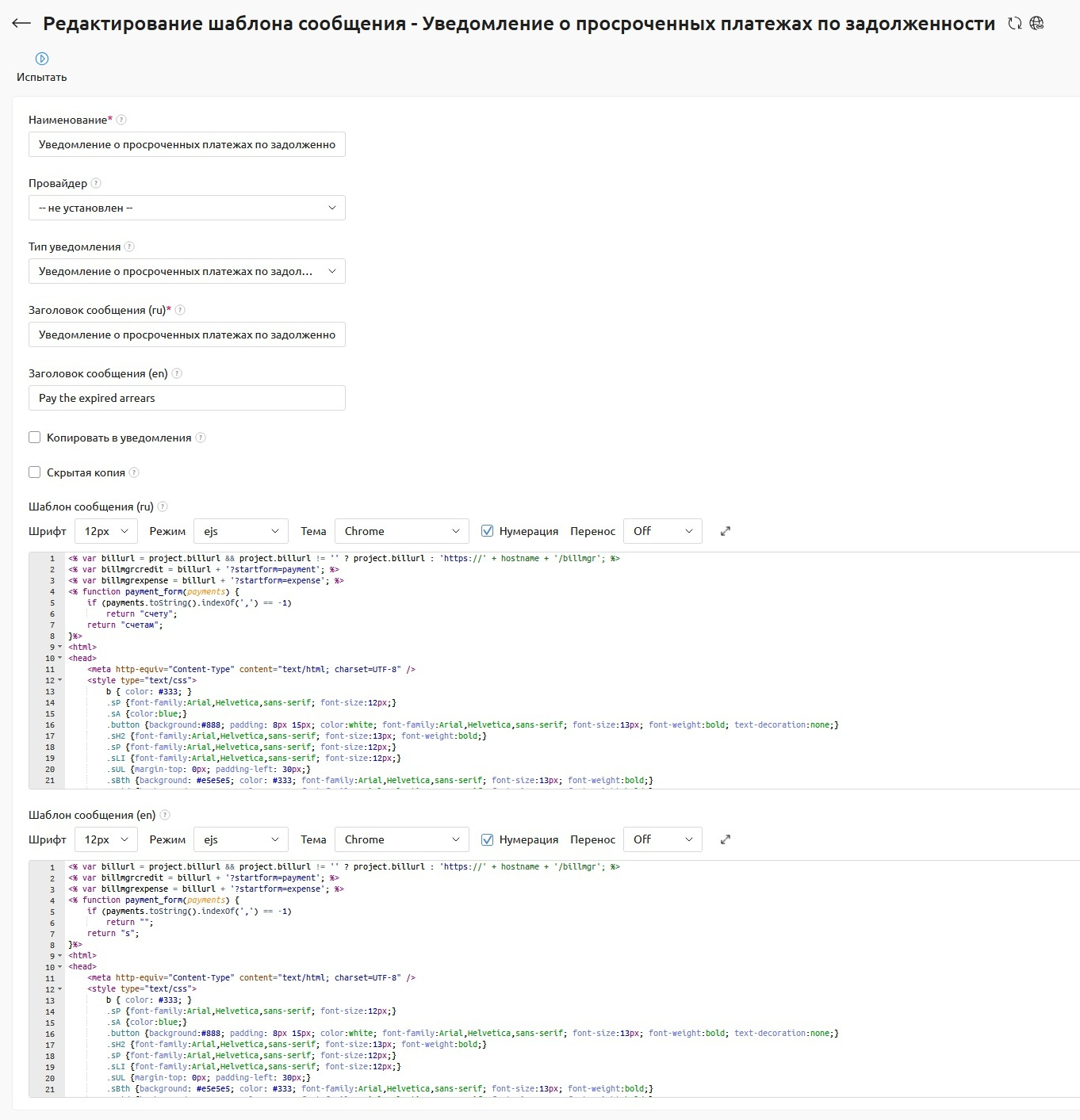Collapse the <head> fold arrow in en editor
Image resolution: width=1080 pixels, height=1120 pixels.
(59, 966)
